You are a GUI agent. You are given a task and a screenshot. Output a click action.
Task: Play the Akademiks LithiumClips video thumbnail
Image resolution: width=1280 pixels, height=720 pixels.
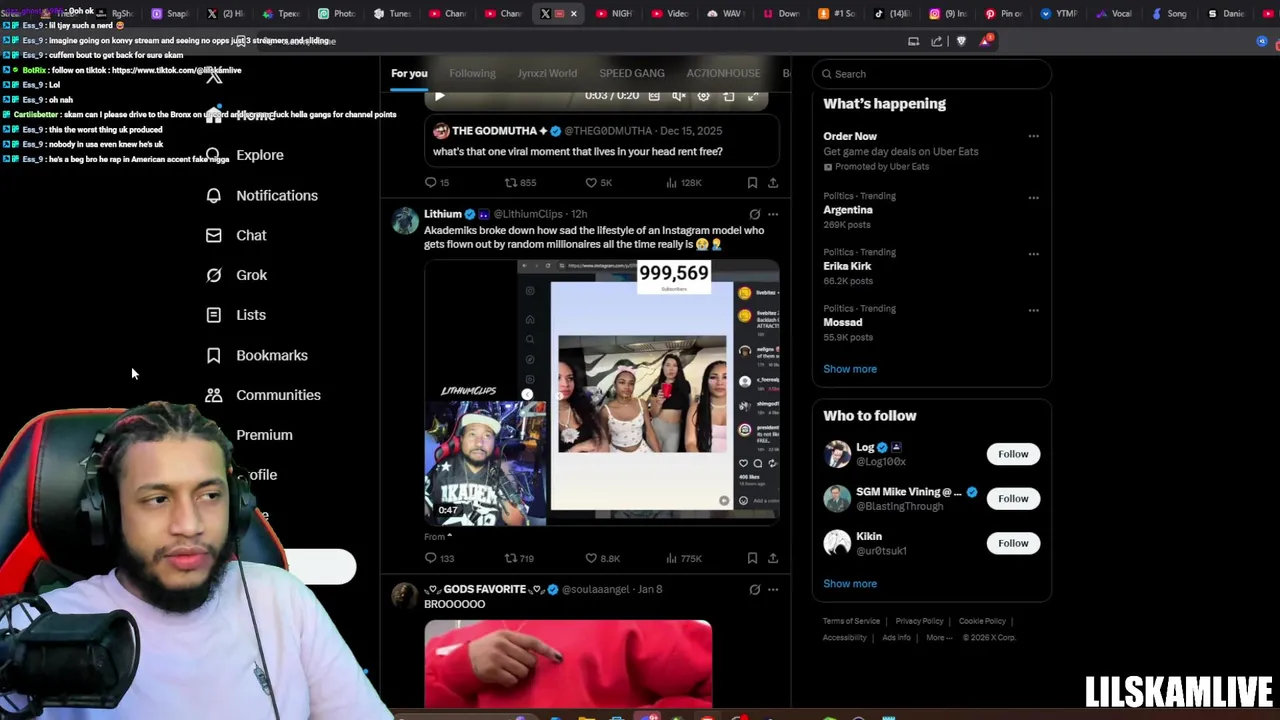[602, 392]
